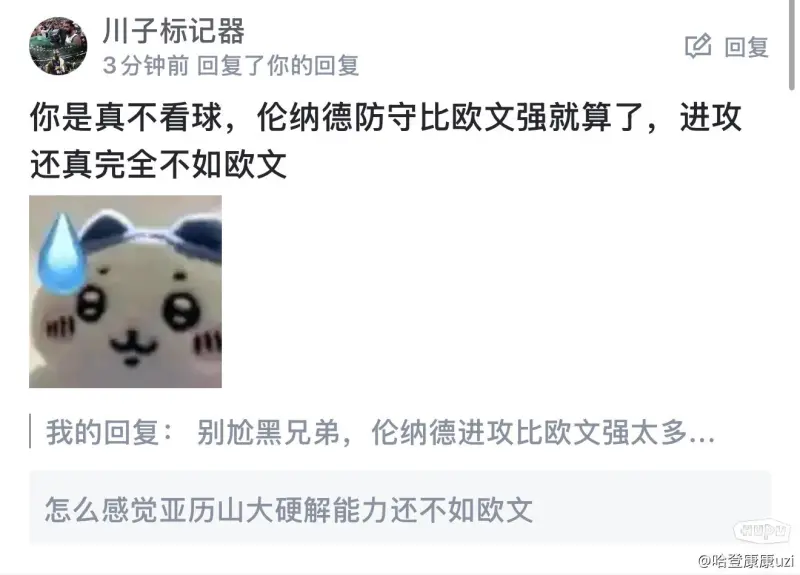
Task: Click comment line starting 你是真不看球
Action: (x=386, y=117)
